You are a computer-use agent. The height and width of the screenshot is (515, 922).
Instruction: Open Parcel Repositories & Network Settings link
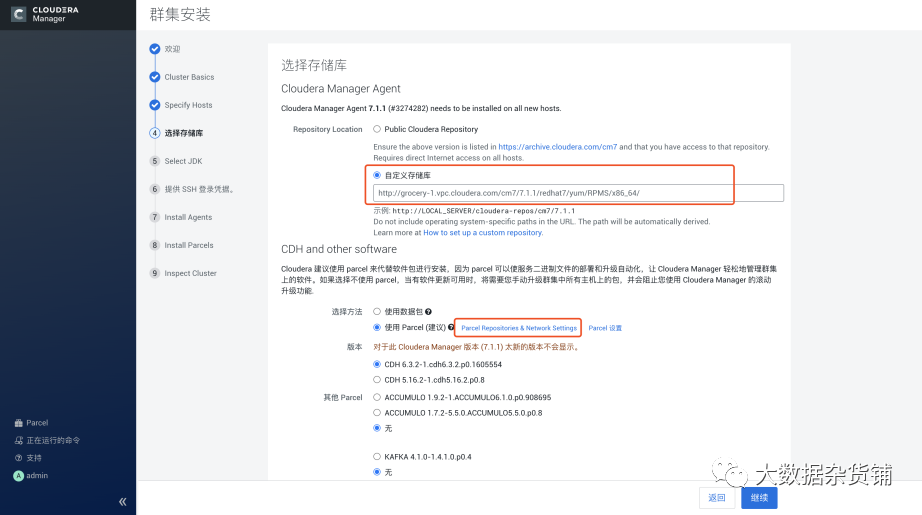coord(519,328)
